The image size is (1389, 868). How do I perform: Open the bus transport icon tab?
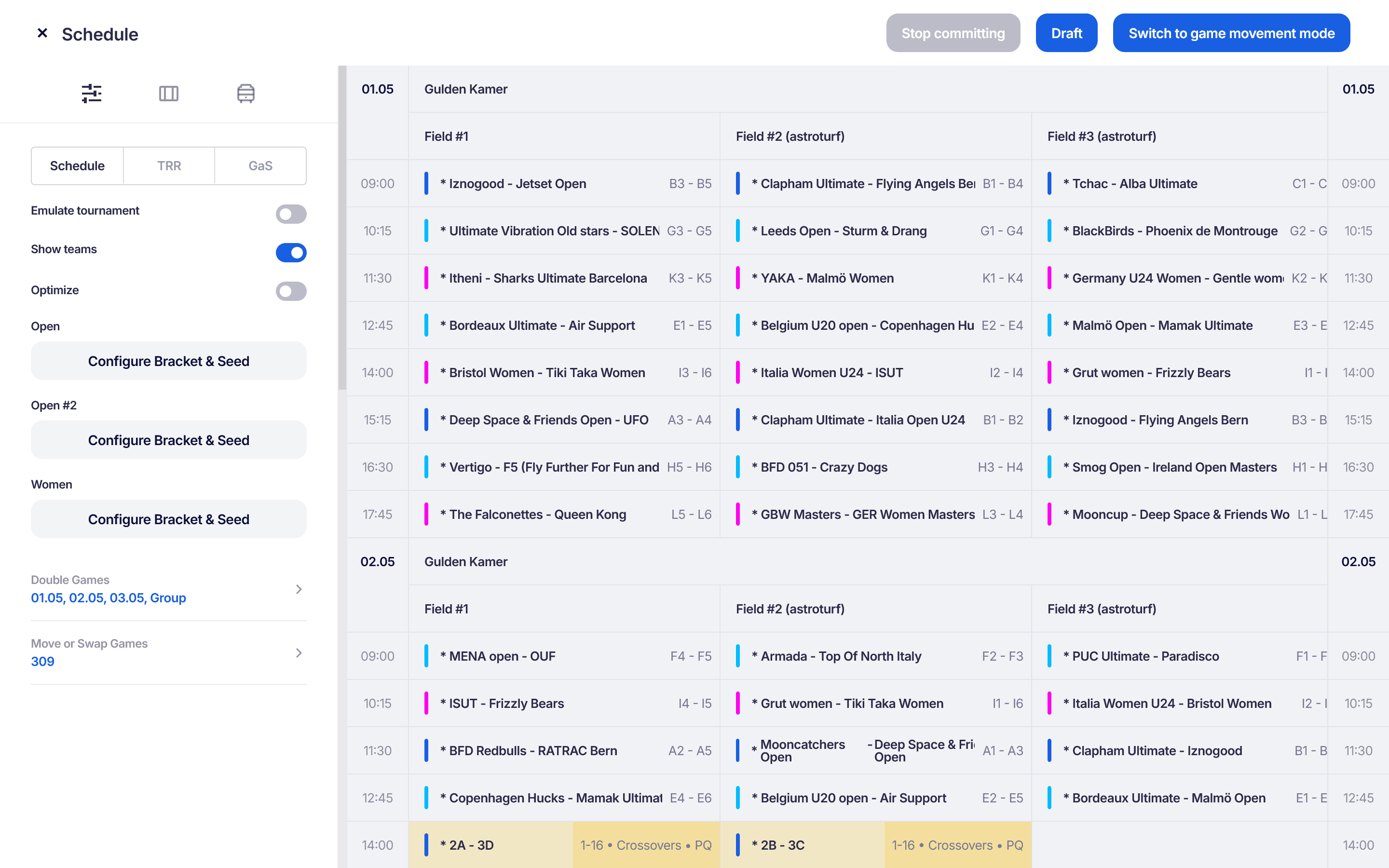pos(245,93)
